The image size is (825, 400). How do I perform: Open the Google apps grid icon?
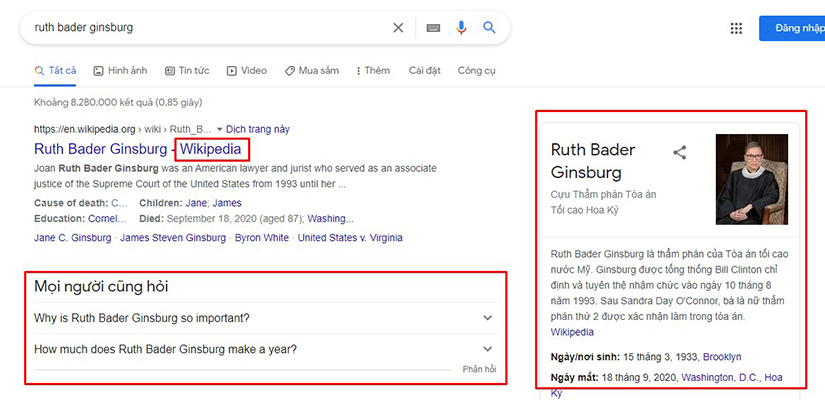[736, 28]
